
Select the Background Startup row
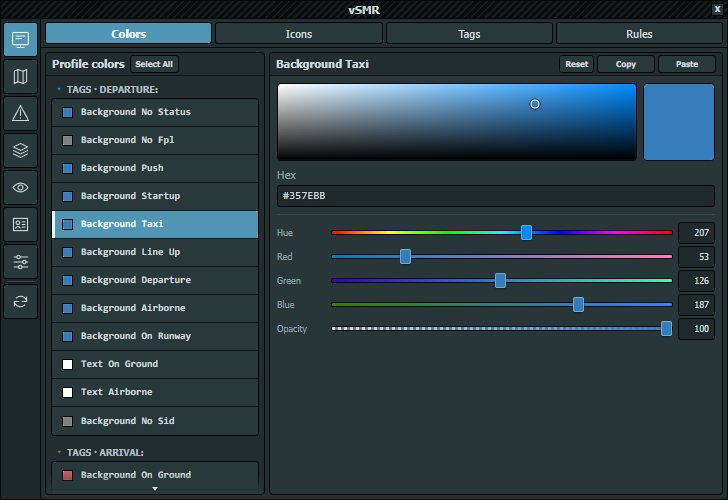(x=155, y=196)
